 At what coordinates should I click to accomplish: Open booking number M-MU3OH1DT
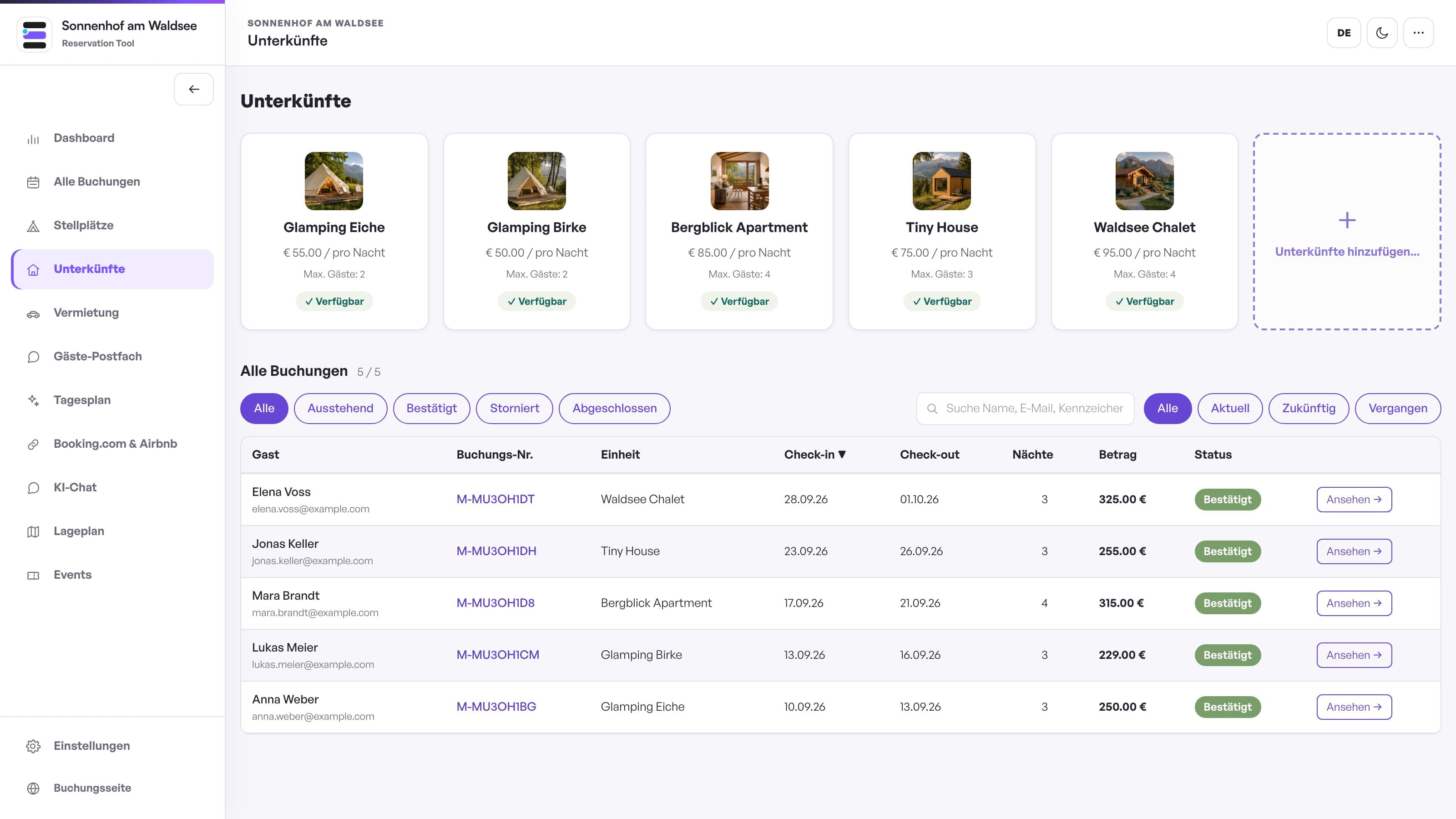coord(495,499)
